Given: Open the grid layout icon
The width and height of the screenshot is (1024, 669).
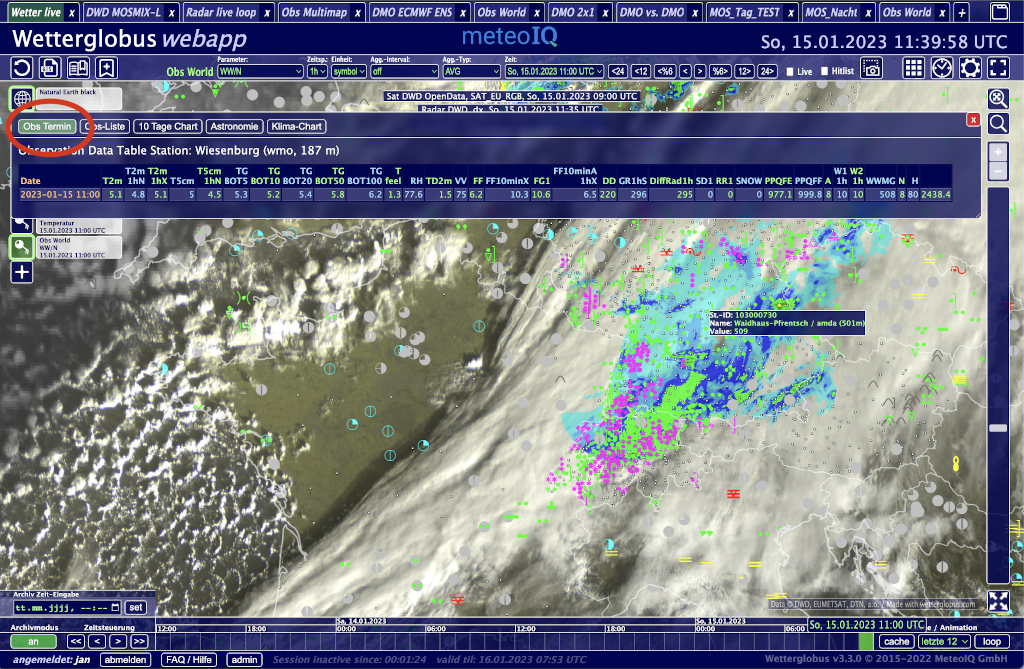Looking at the screenshot, I should tap(913, 68).
